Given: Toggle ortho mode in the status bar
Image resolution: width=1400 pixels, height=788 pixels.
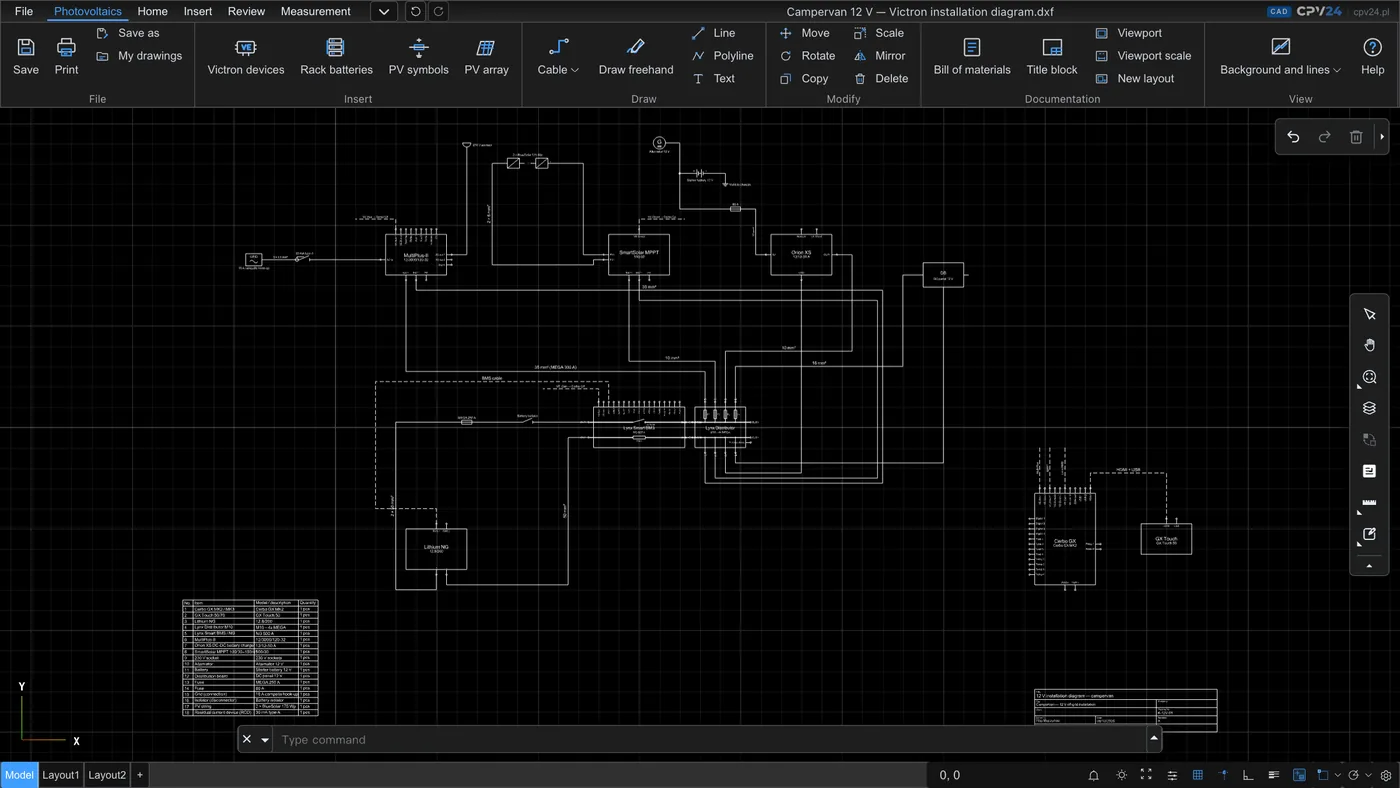Looking at the screenshot, I should click(1248, 775).
